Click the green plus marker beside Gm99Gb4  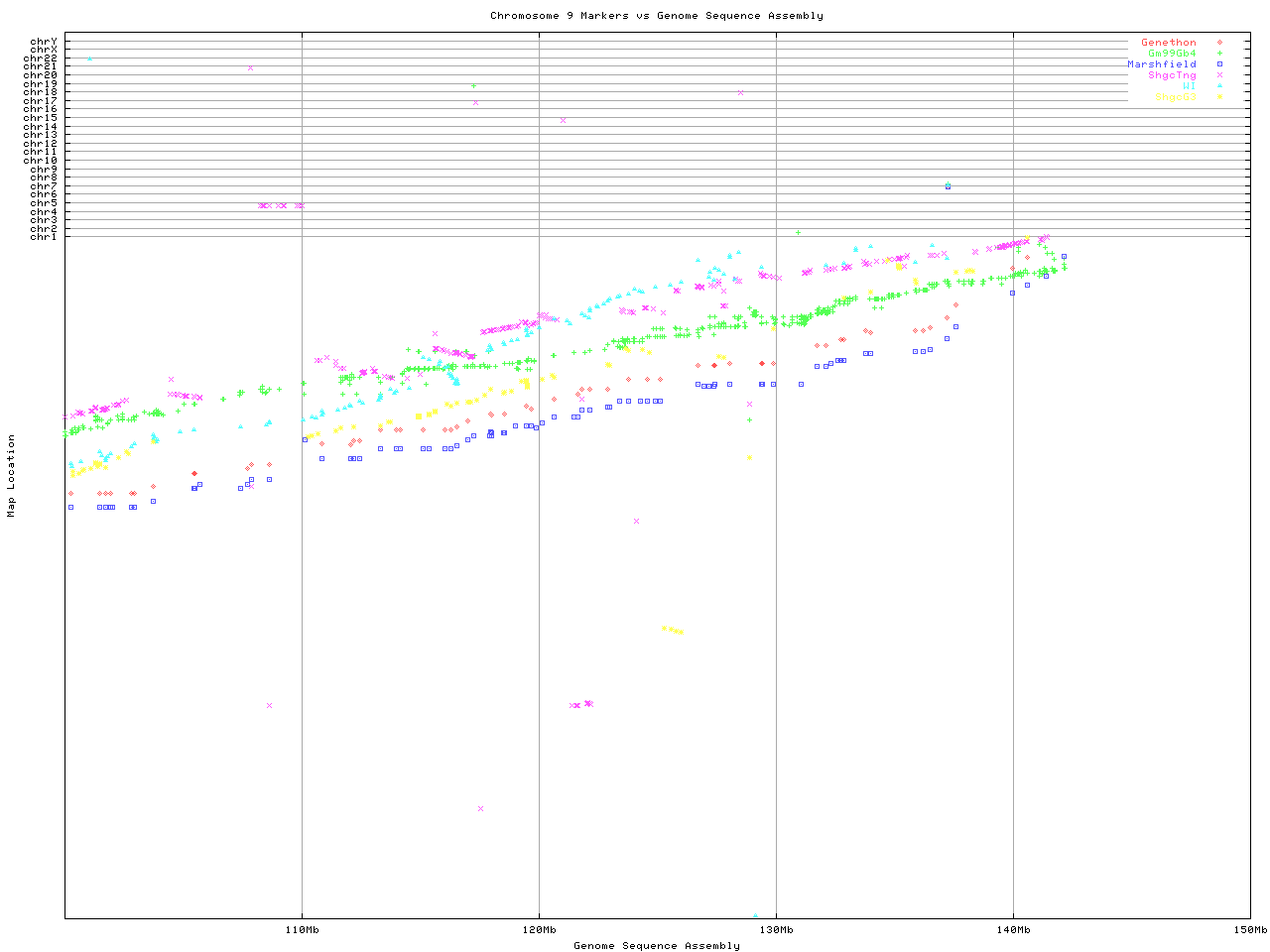pyautogui.click(x=1219, y=54)
